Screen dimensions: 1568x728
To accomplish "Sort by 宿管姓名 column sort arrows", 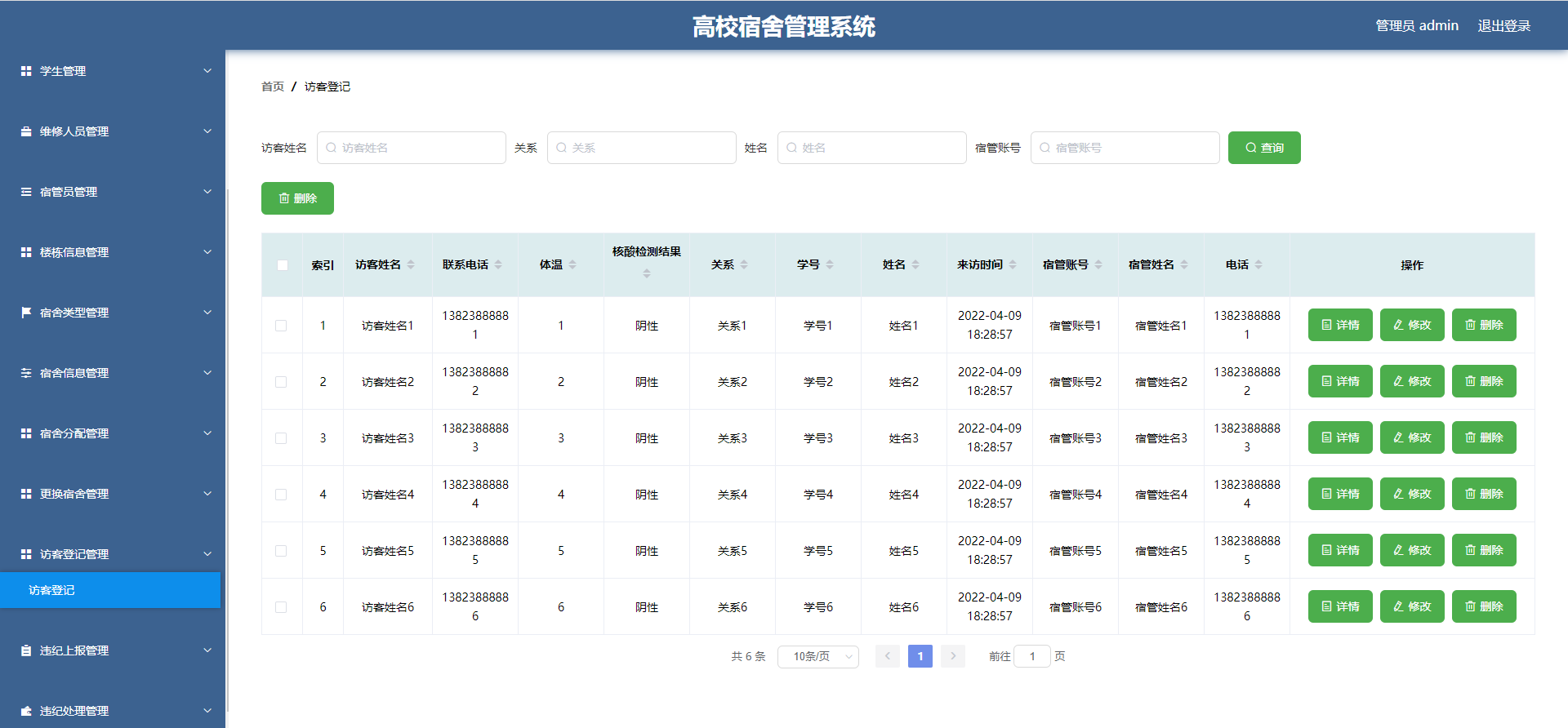I will tap(1184, 264).
